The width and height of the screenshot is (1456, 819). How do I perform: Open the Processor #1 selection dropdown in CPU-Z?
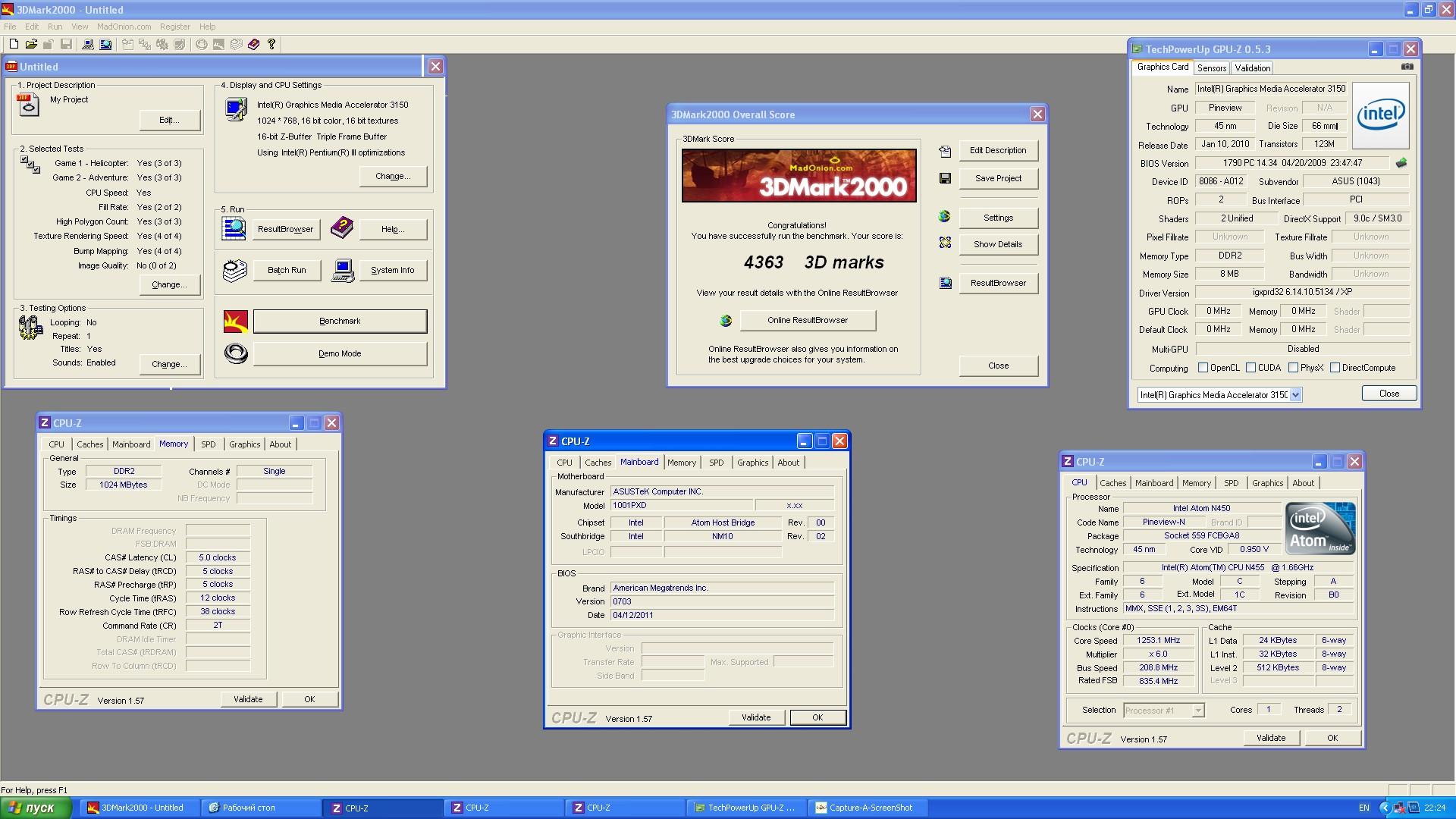[x=1198, y=711]
